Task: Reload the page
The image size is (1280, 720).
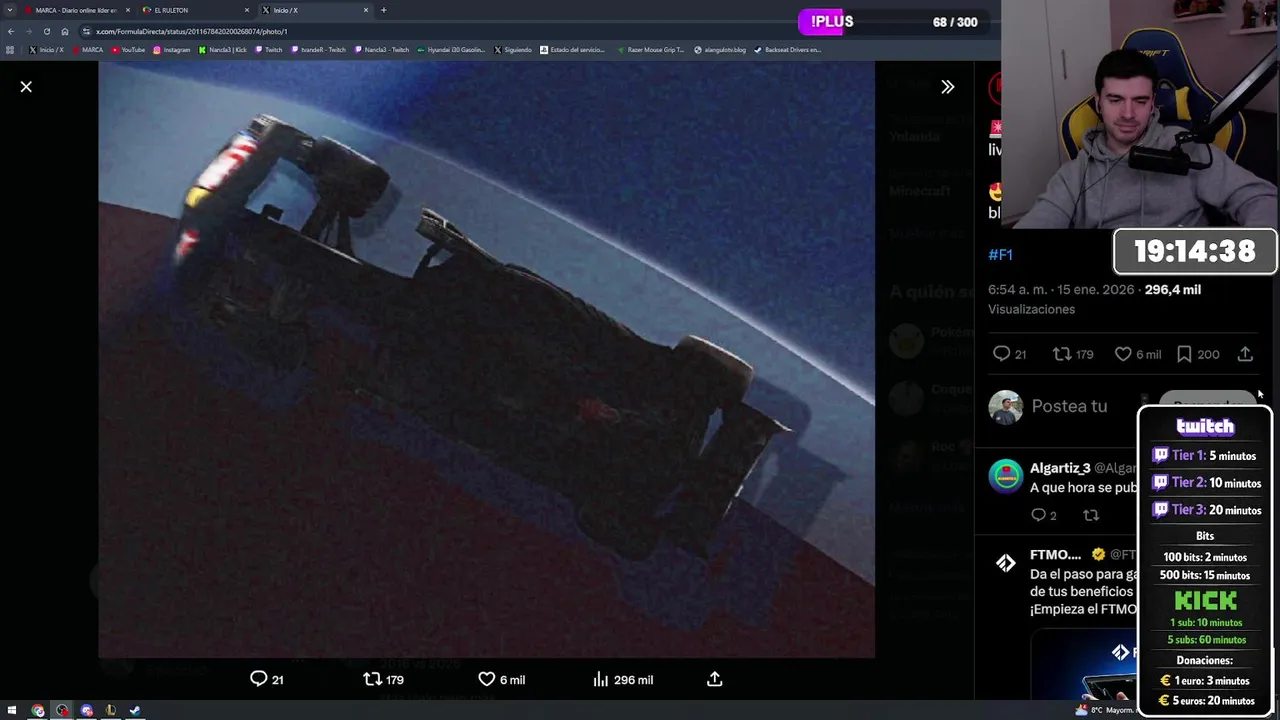Action: pos(46,31)
